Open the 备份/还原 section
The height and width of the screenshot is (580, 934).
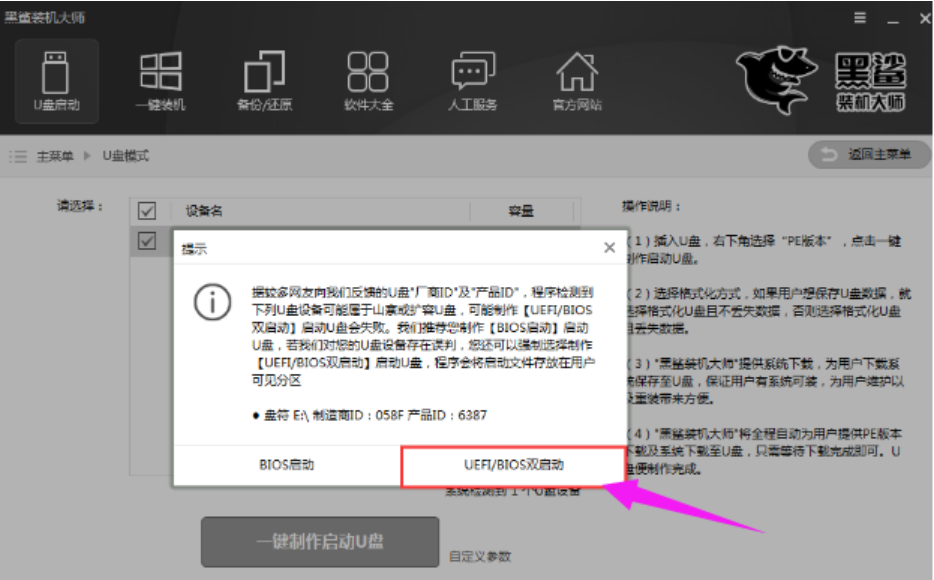[264, 81]
